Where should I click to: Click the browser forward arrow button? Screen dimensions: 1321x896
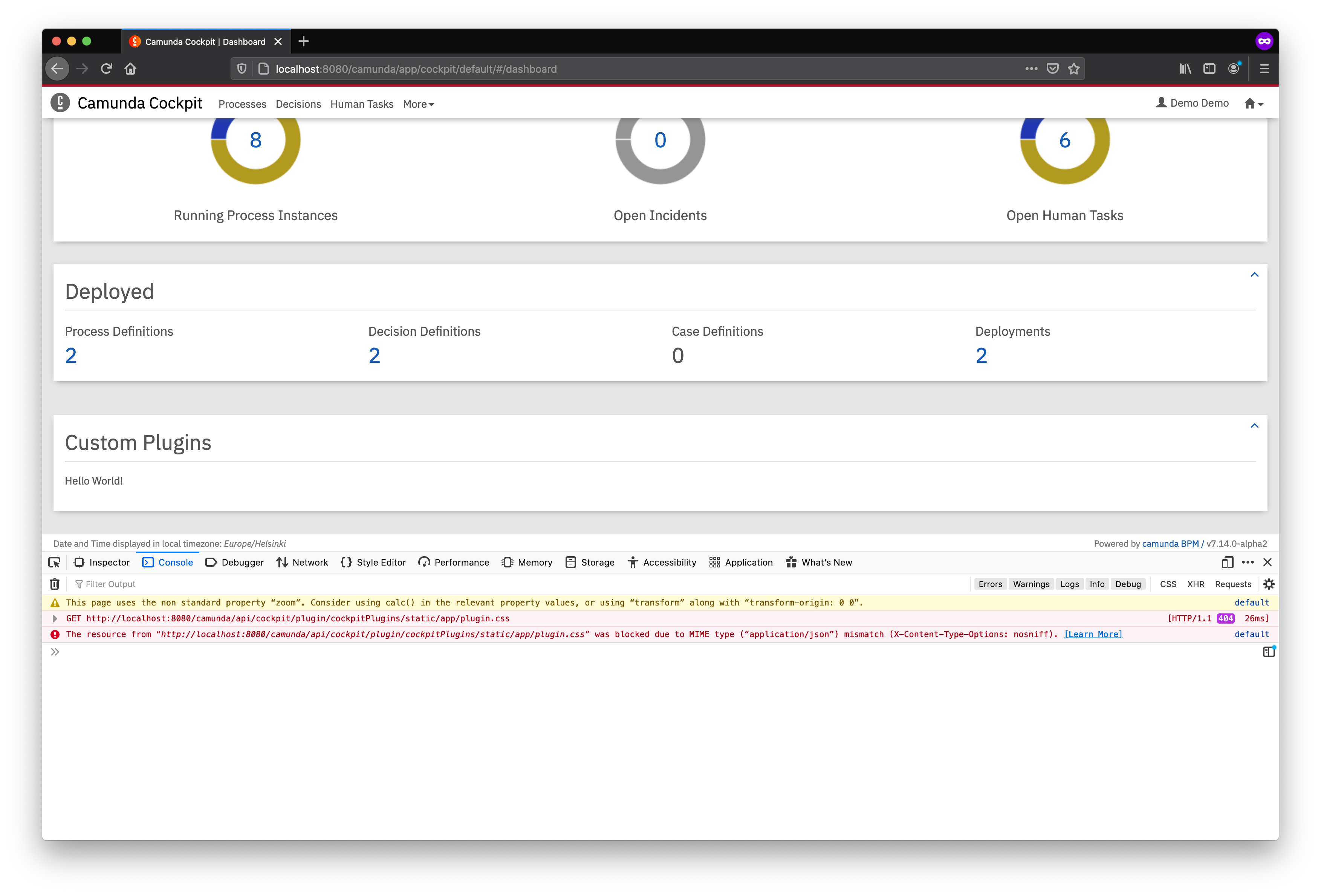click(83, 69)
